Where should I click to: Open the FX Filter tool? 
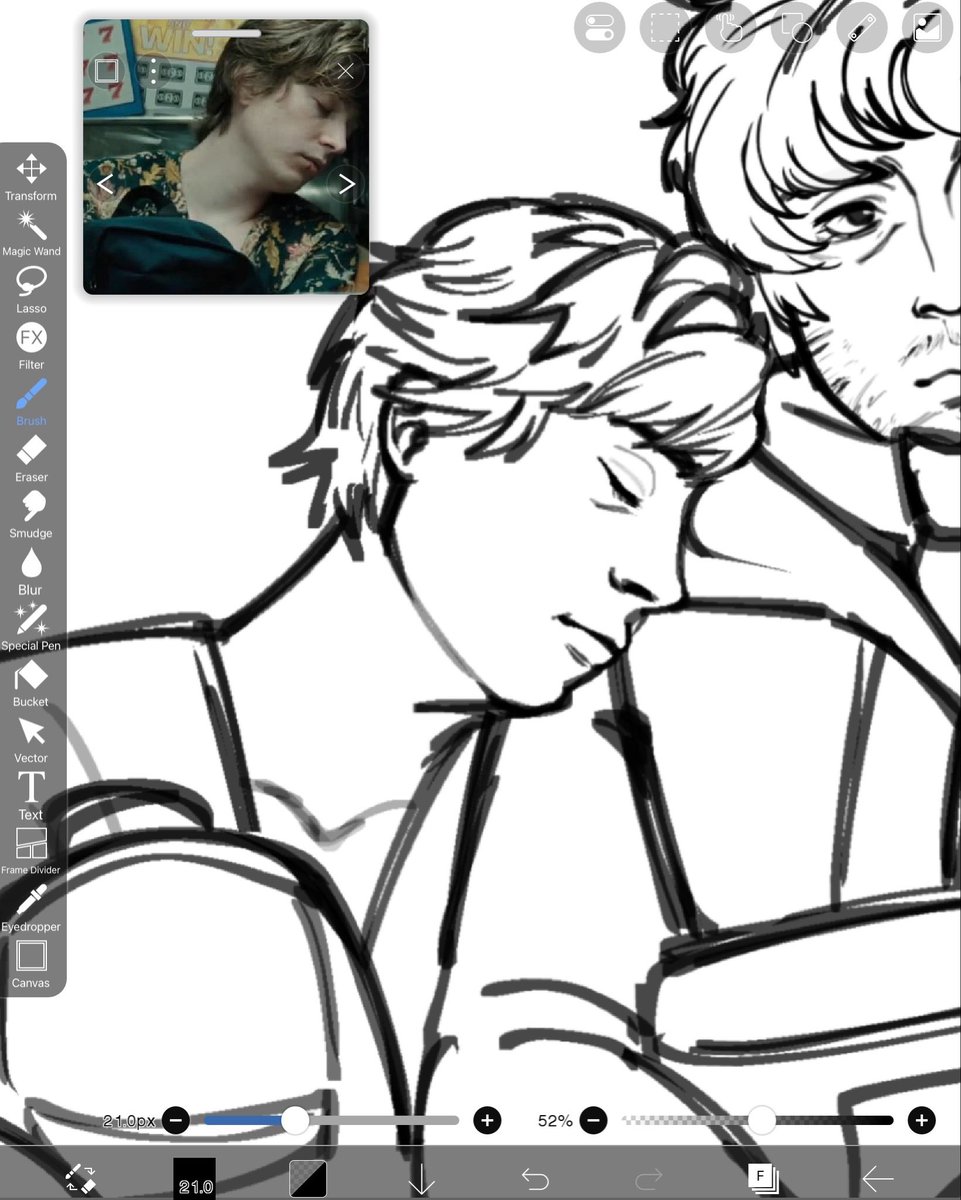(x=31, y=347)
